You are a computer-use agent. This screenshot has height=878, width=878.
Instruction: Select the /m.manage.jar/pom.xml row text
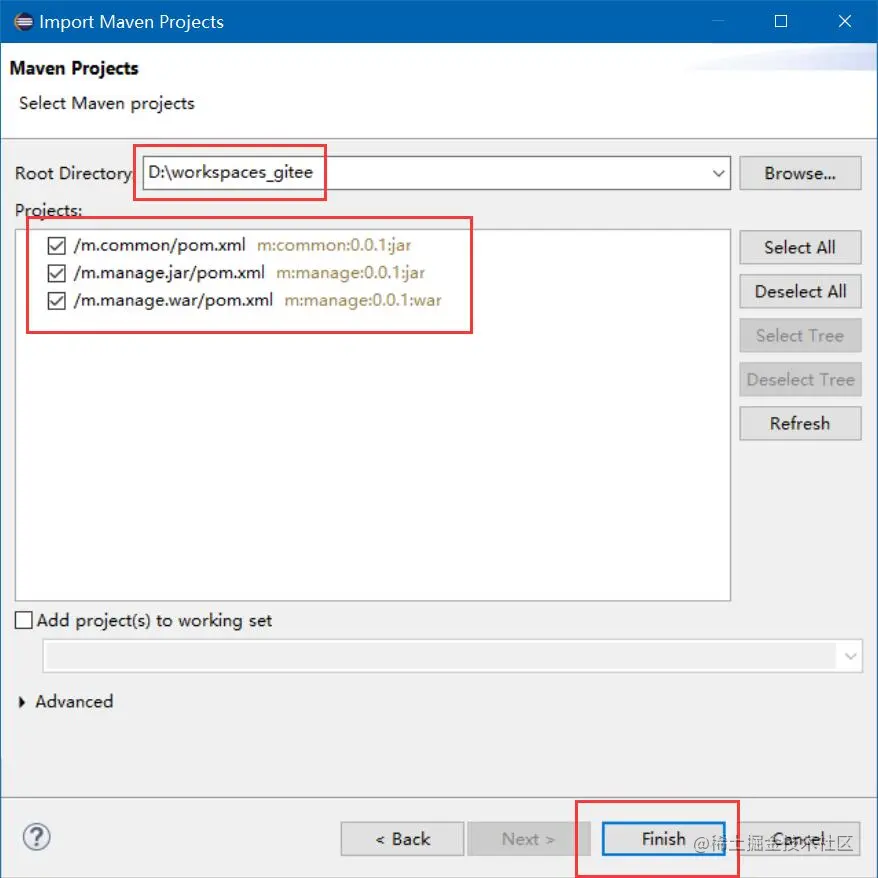[169, 273]
